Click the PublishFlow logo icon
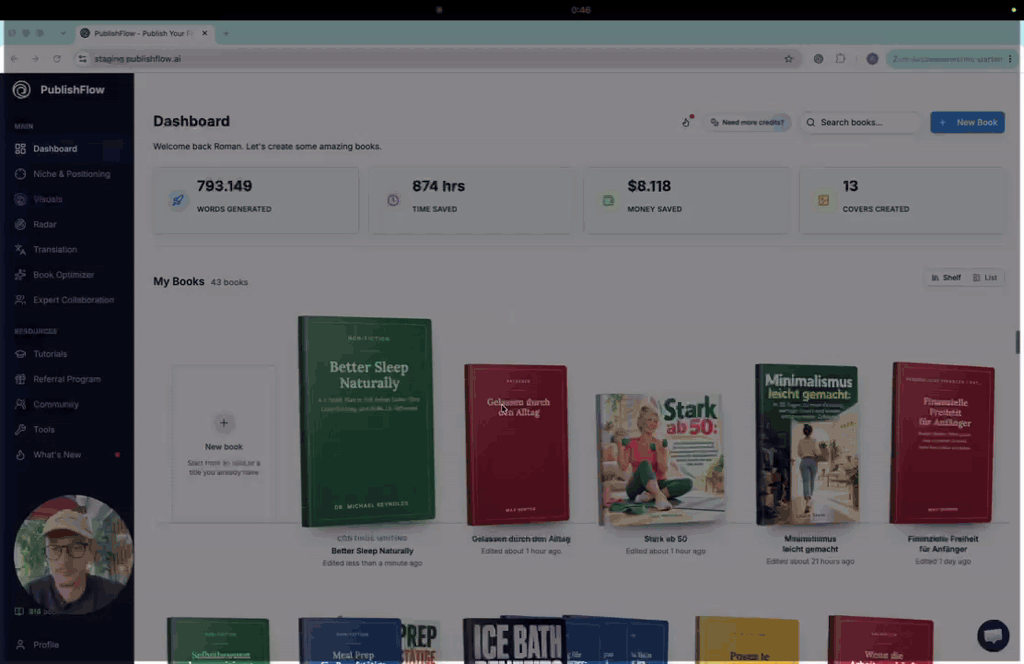The image size is (1024, 664). 22,89
